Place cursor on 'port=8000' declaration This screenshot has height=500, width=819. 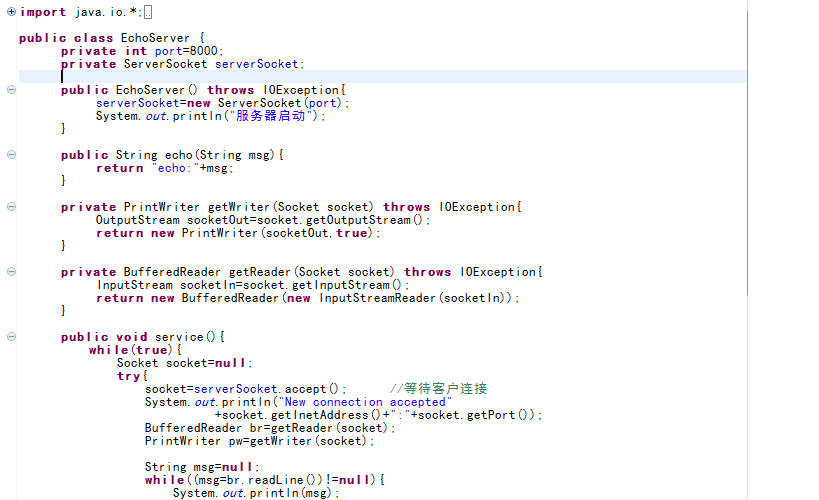(189, 51)
